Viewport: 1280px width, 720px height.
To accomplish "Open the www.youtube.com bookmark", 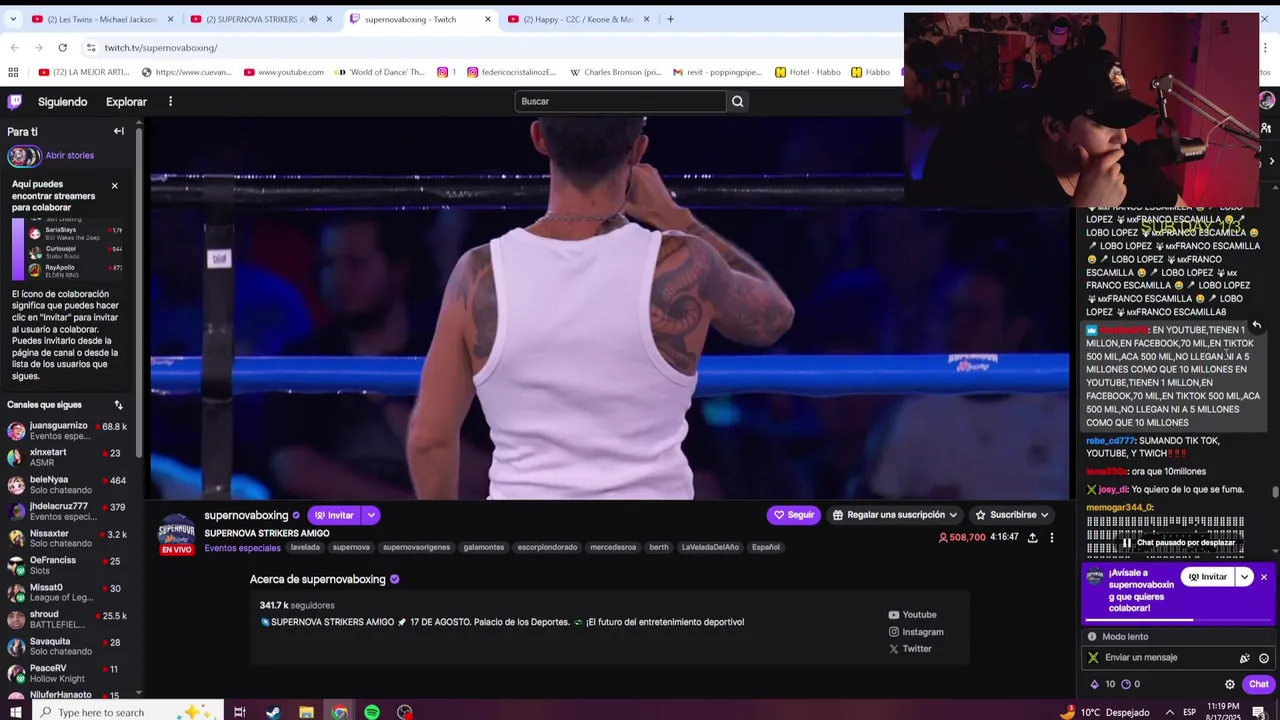I will tap(284, 72).
